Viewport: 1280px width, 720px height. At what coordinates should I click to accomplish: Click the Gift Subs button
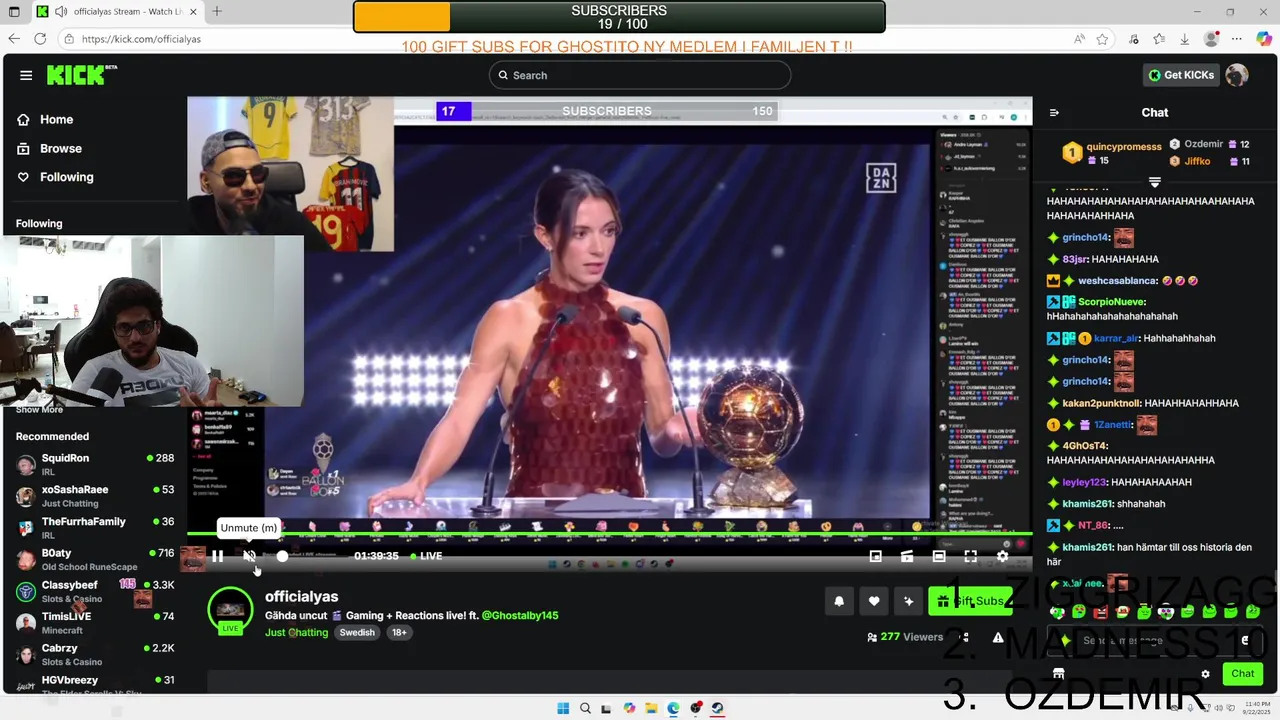970,601
